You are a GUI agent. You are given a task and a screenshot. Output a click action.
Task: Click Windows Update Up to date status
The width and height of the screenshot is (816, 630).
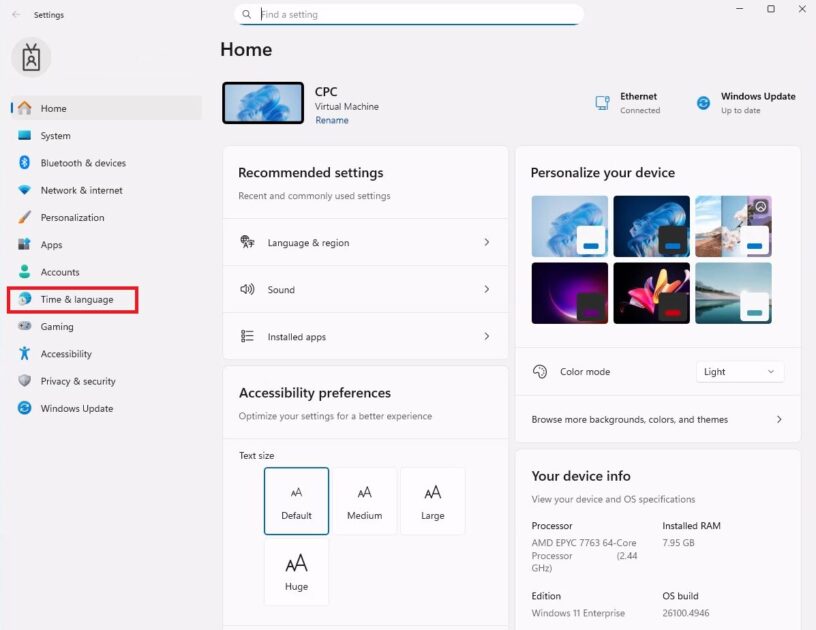(746, 103)
